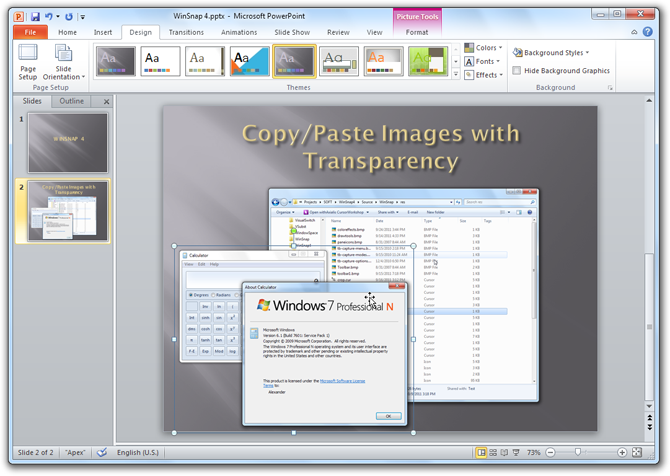The height and width of the screenshot is (476, 670).
Task: Apply the theme with orange and blue angles
Action: 250,62
